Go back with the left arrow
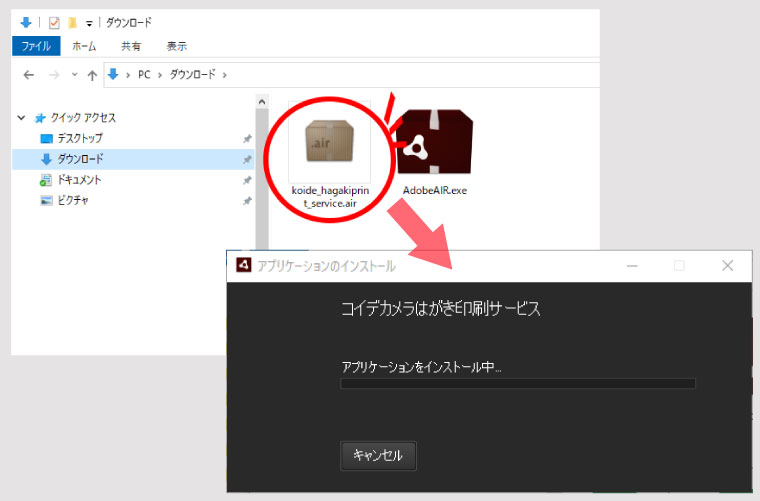Screen dimensions: 760x501 (29, 75)
